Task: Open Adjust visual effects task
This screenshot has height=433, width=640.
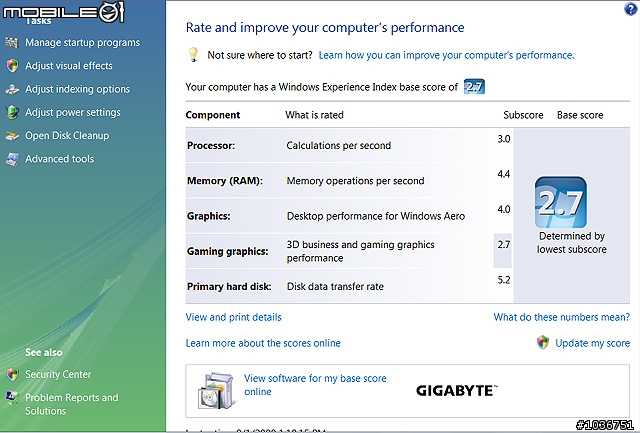Action: click(69, 66)
